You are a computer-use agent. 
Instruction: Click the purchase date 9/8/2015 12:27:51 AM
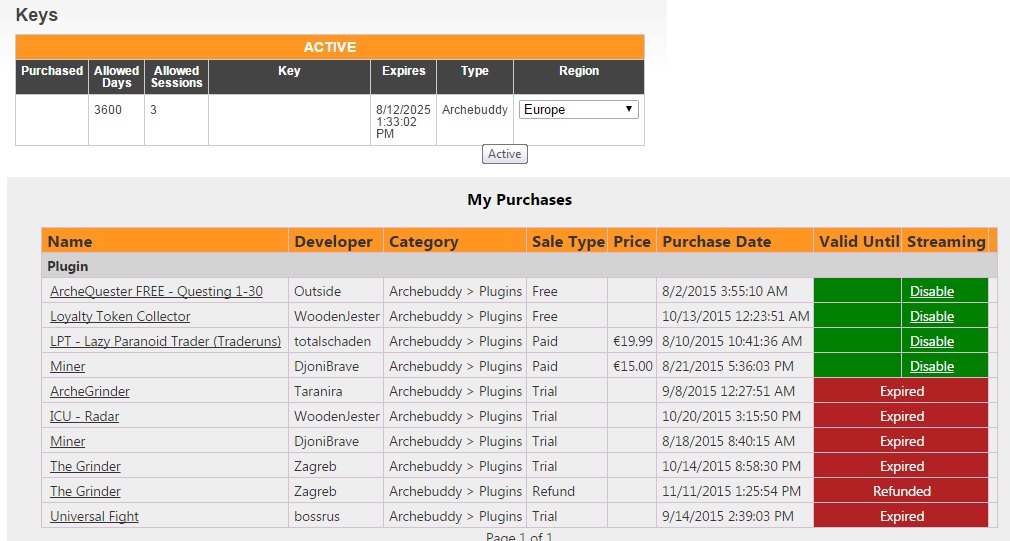pyautogui.click(x=728, y=392)
